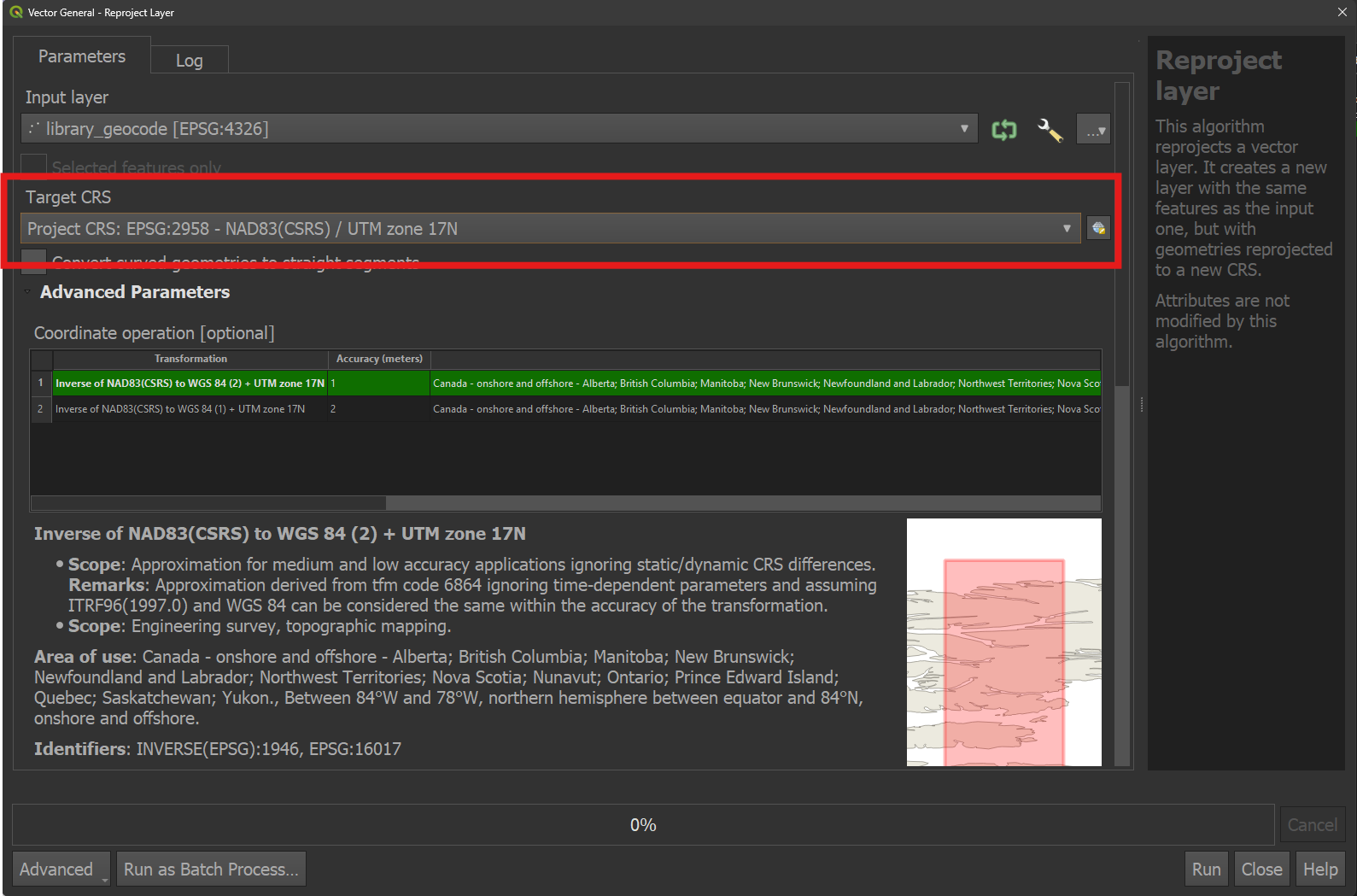
Task: Select the Parameters tab
Action: [x=82, y=56]
